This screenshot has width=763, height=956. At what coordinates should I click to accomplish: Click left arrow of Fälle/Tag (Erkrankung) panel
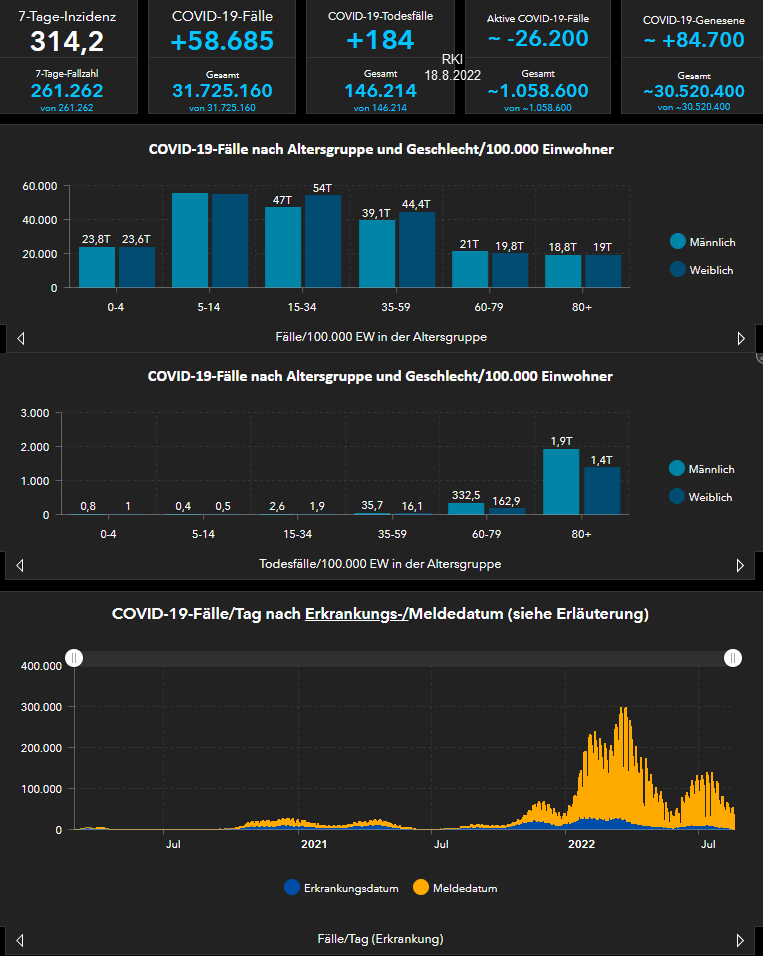point(21,940)
